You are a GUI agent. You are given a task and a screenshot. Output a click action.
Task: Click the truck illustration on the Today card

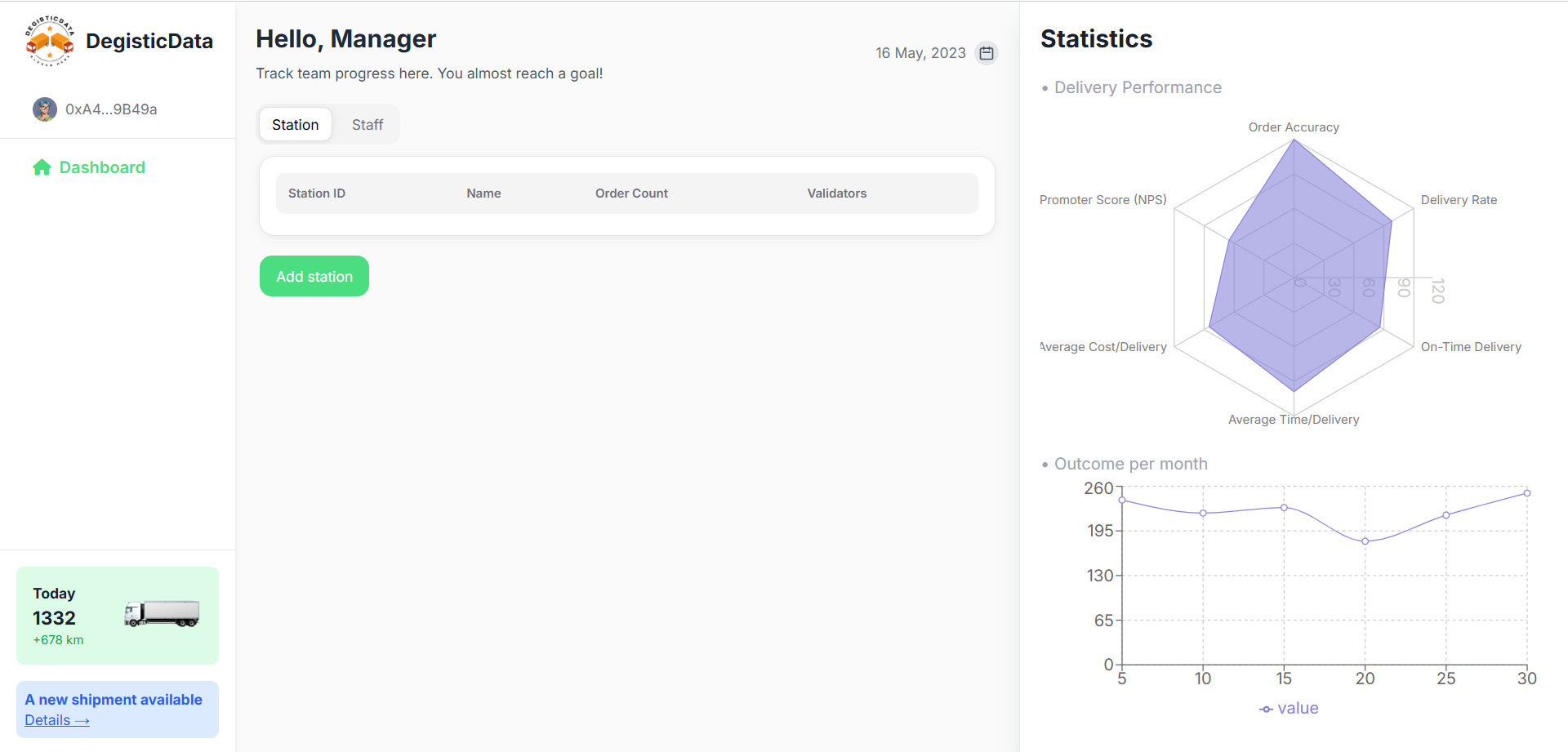pos(162,615)
